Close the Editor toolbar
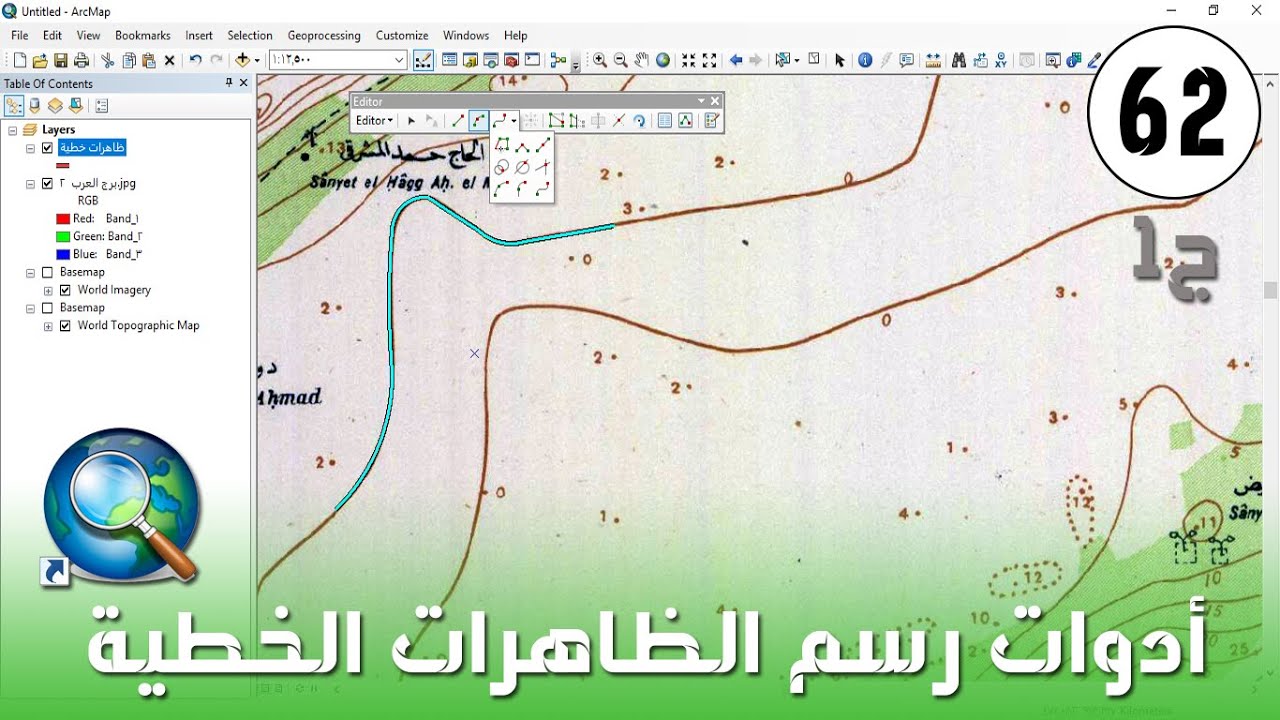 [715, 101]
